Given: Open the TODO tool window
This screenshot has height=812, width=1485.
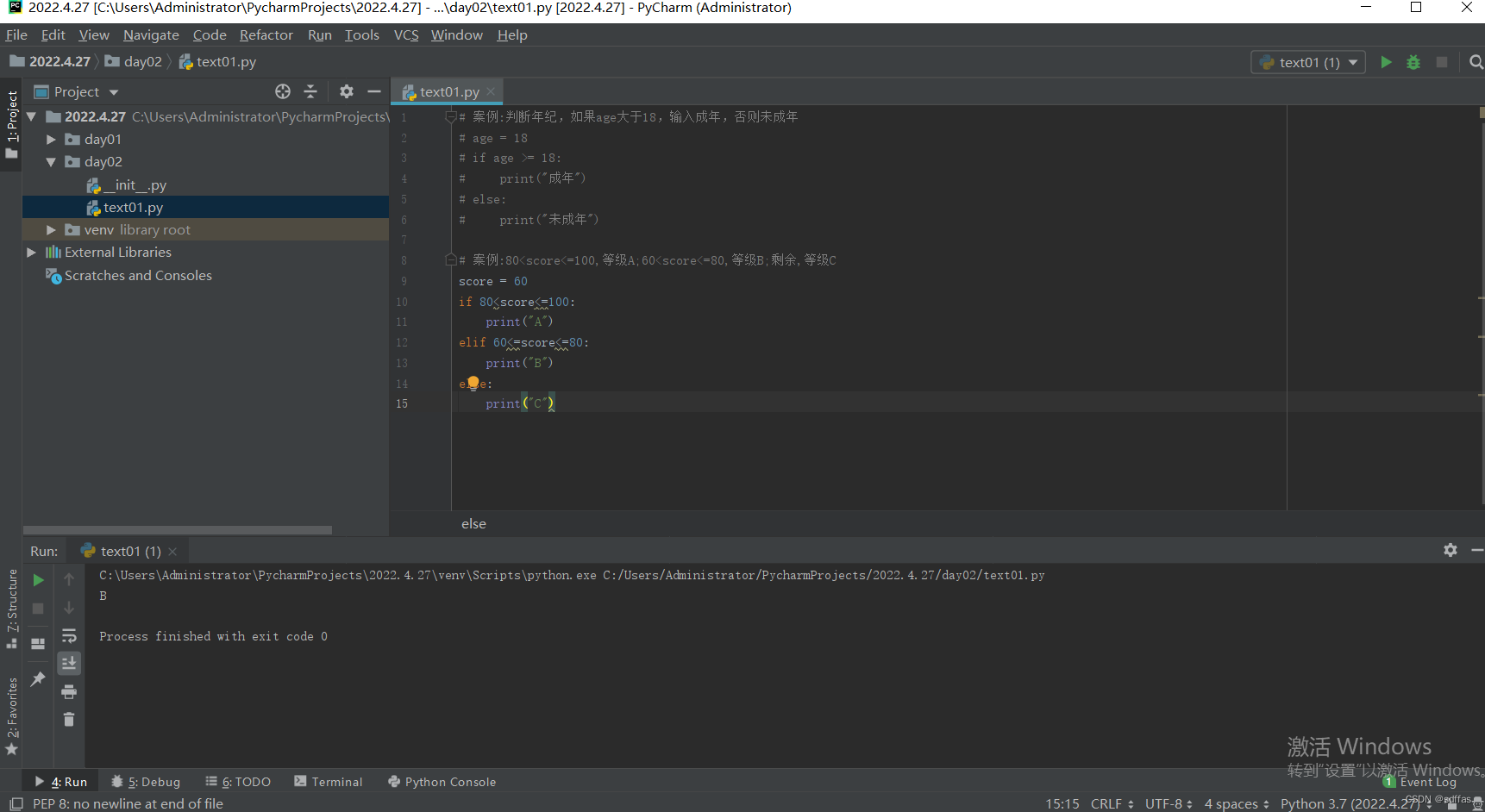Looking at the screenshot, I should [238, 782].
